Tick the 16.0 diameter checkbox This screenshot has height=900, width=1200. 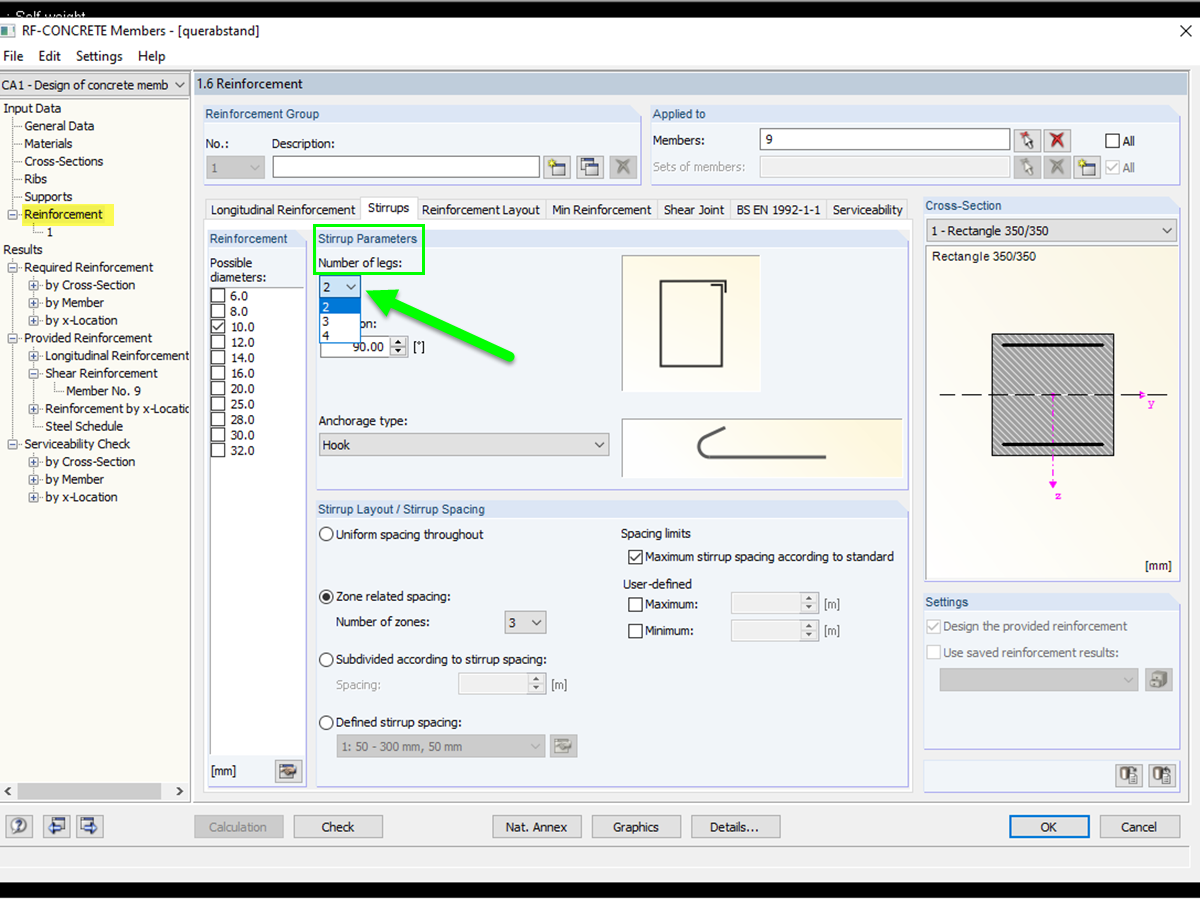(x=218, y=373)
